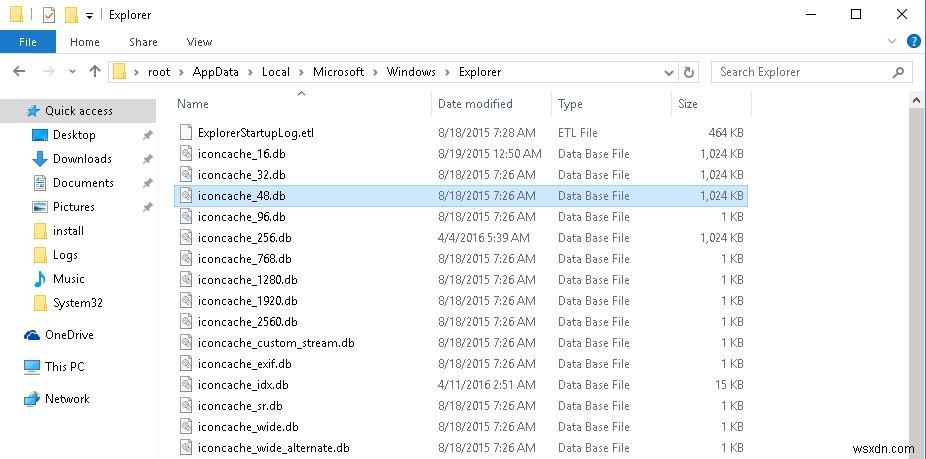
Task: Go back with the Back arrow
Action: click(19, 71)
